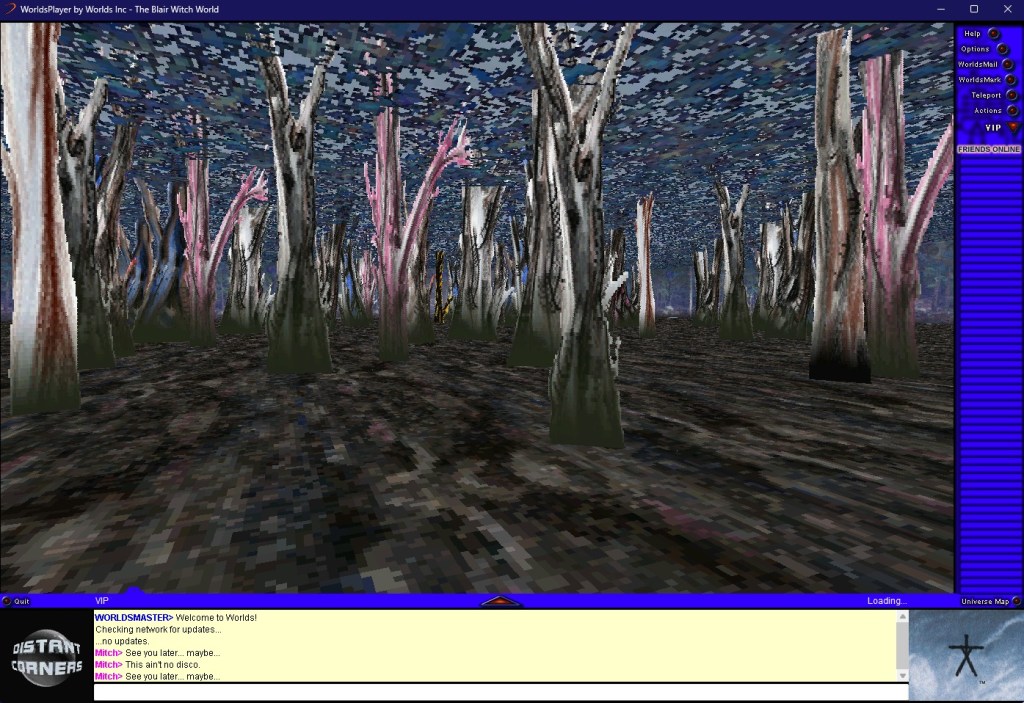Open the Help menu button

993,34
